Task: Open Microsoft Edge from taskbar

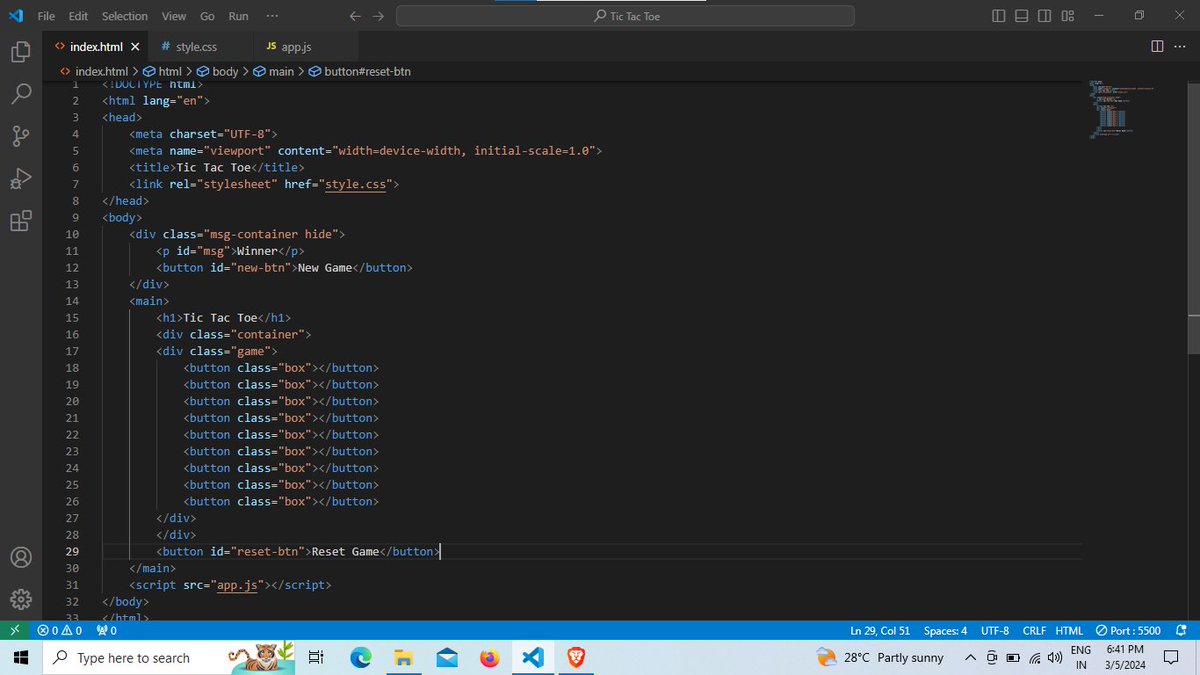Action: (x=361, y=657)
